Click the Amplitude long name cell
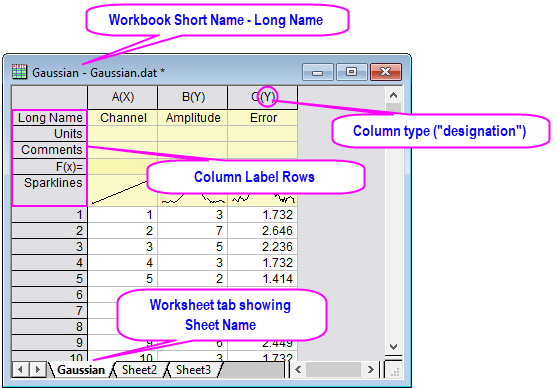 coord(193,118)
